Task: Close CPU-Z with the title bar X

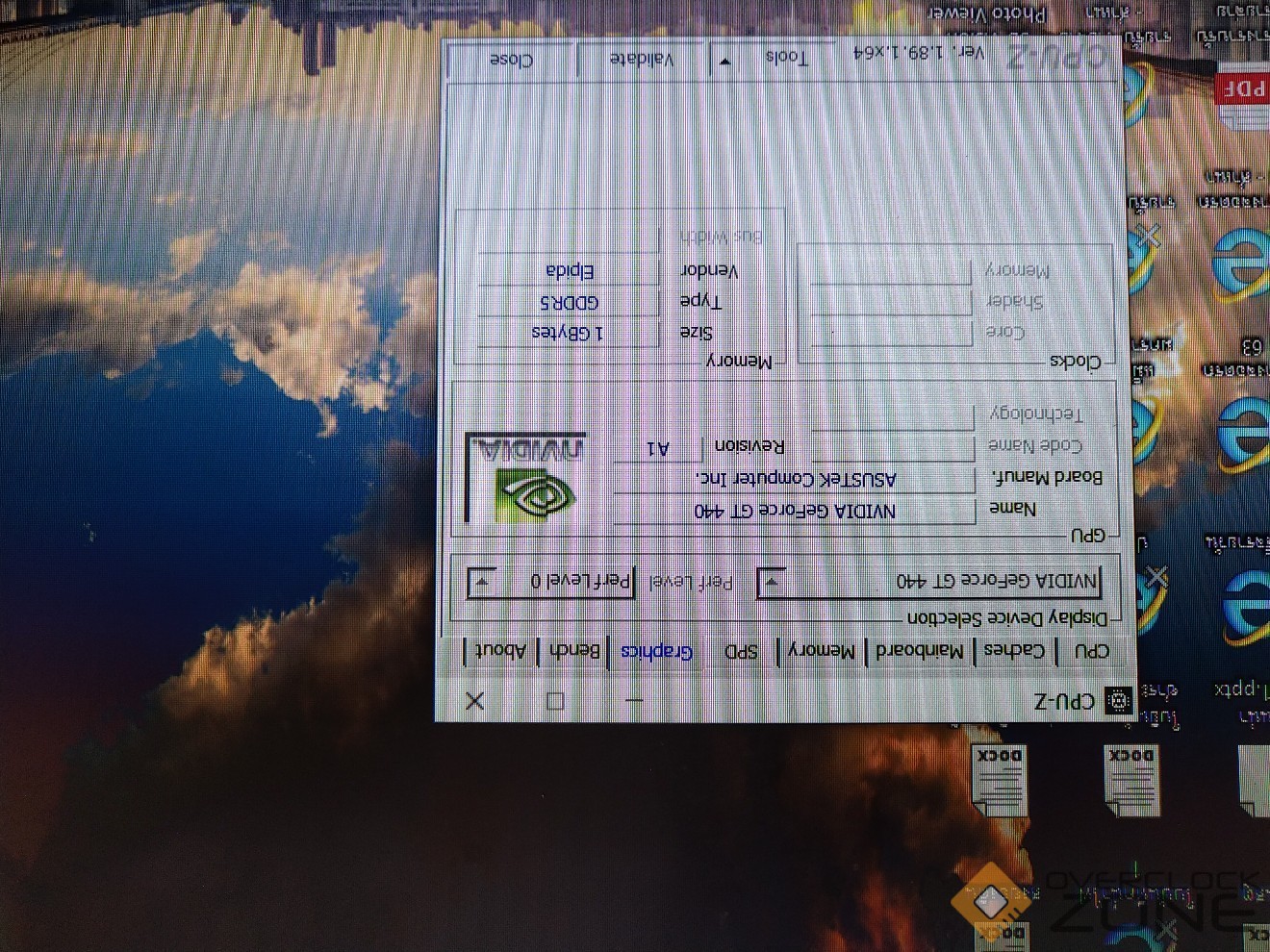Action: [475, 701]
